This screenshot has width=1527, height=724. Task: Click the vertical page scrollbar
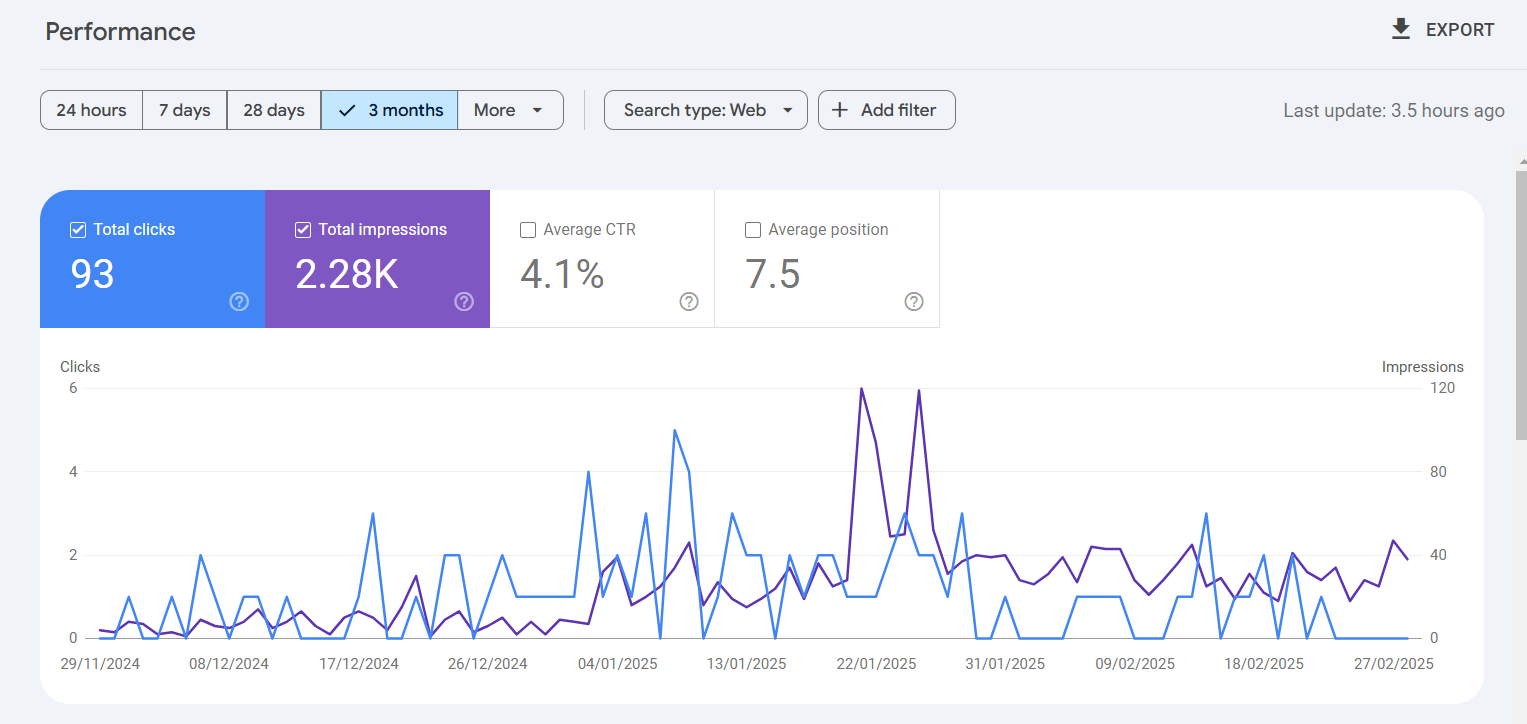point(1521,300)
